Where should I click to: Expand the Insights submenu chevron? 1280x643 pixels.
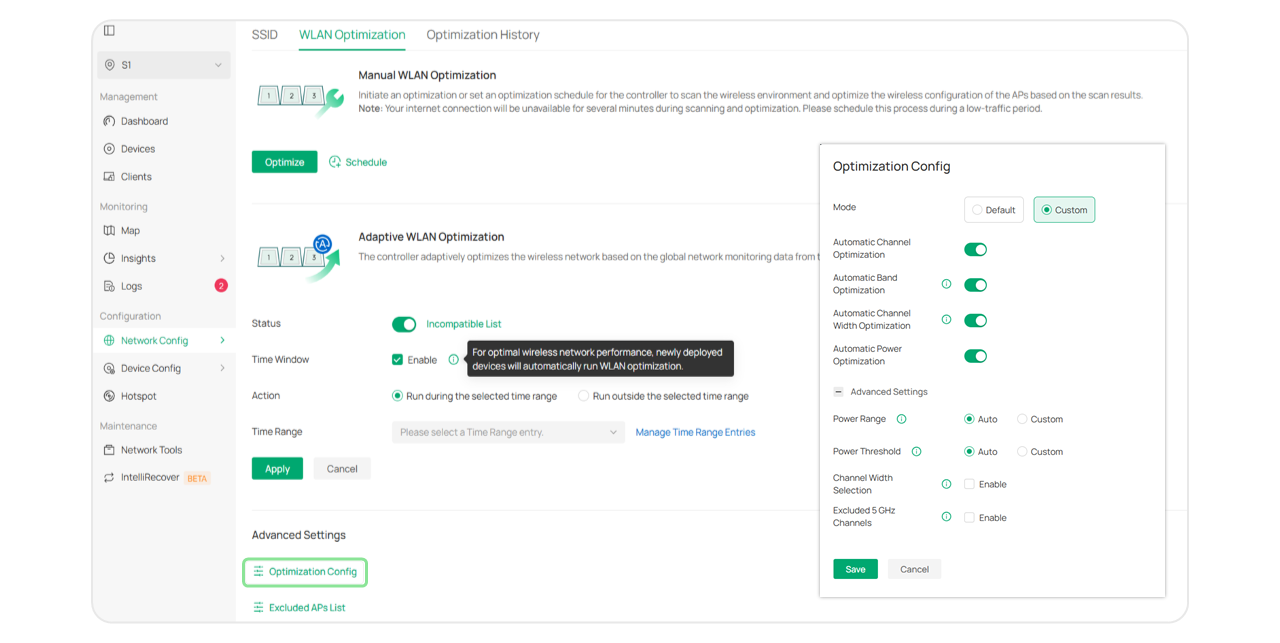click(x=222, y=258)
